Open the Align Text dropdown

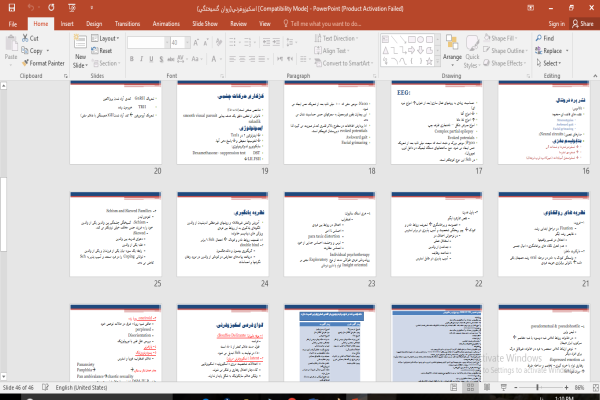point(332,51)
